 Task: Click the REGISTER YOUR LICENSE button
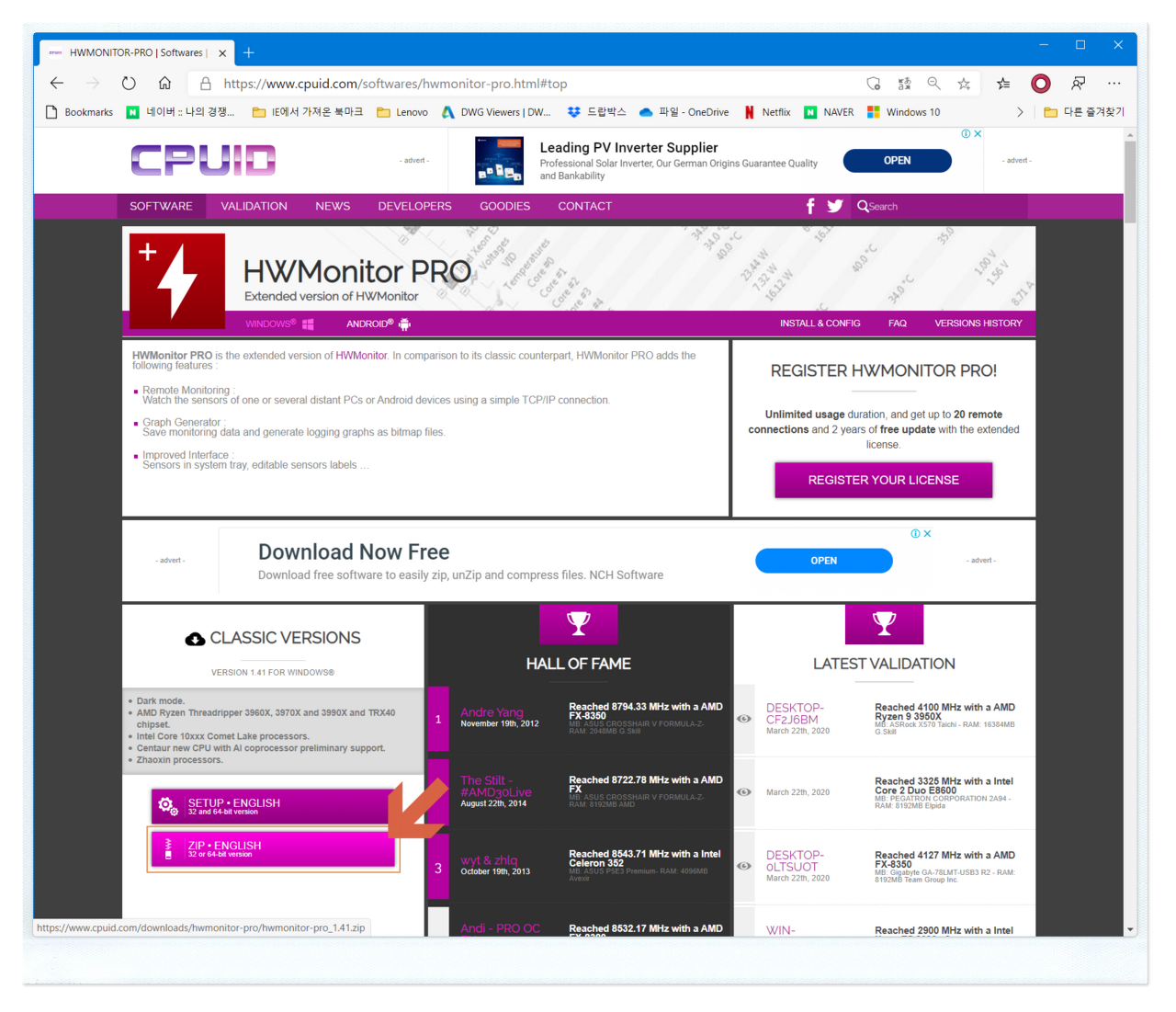(884, 480)
